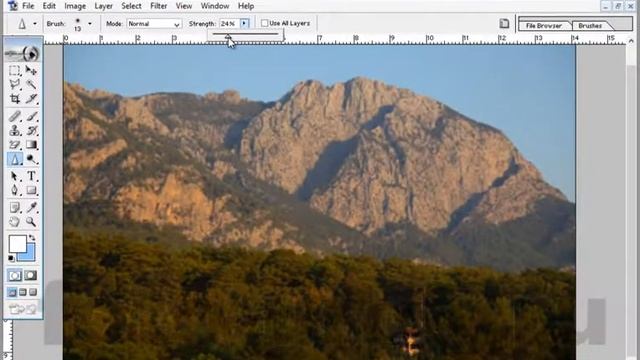Open the Brushes palette tab

(x=590, y=25)
